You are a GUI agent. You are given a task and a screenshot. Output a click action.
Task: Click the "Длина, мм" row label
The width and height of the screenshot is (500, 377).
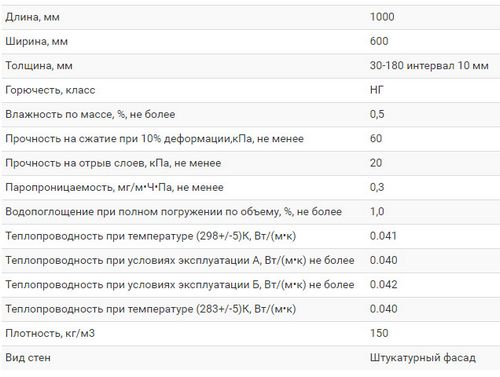(32, 17)
